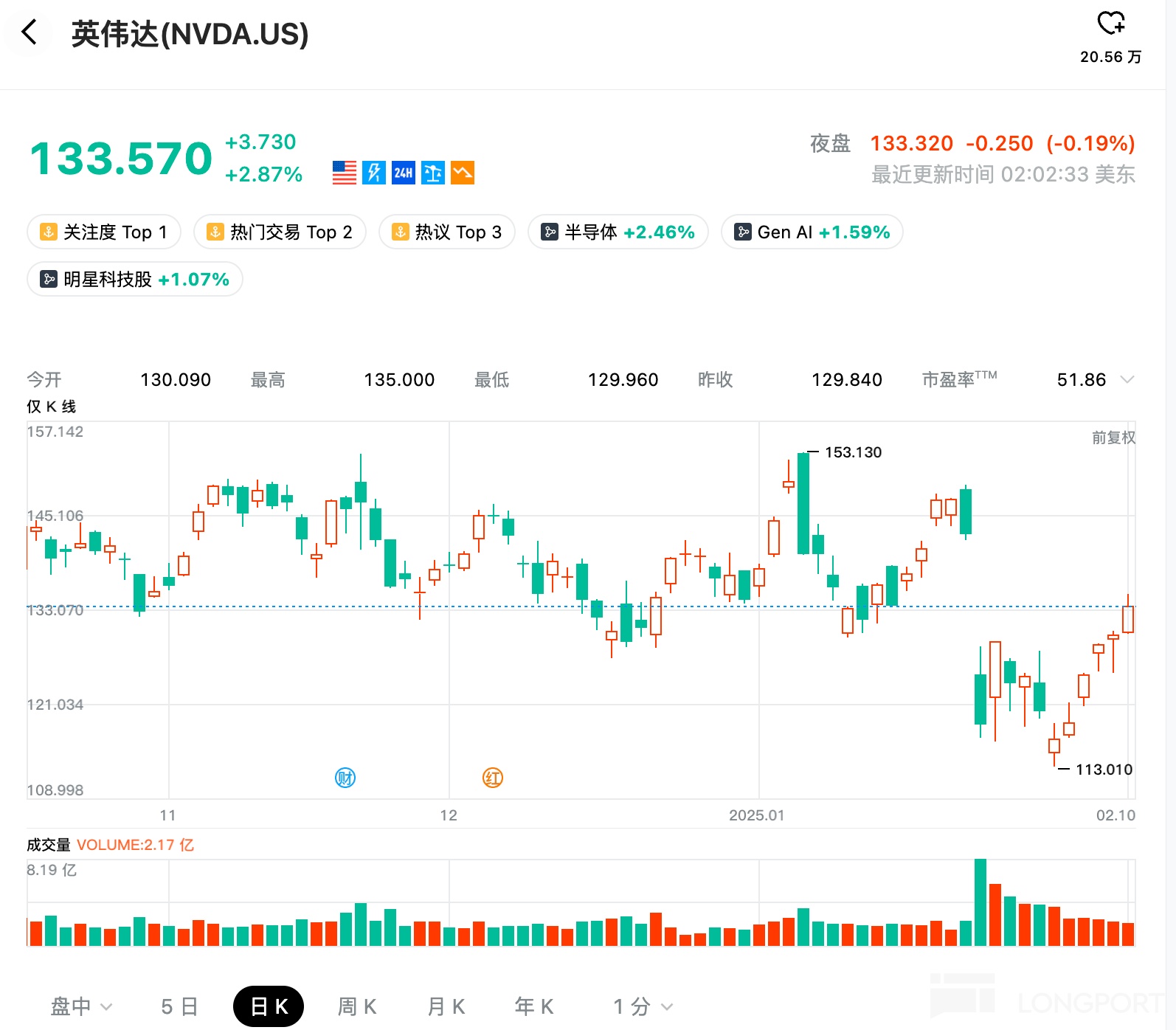Click the 成交量 volume indicator label
Screen dimensions: 1176x1030
(x=49, y=845)
